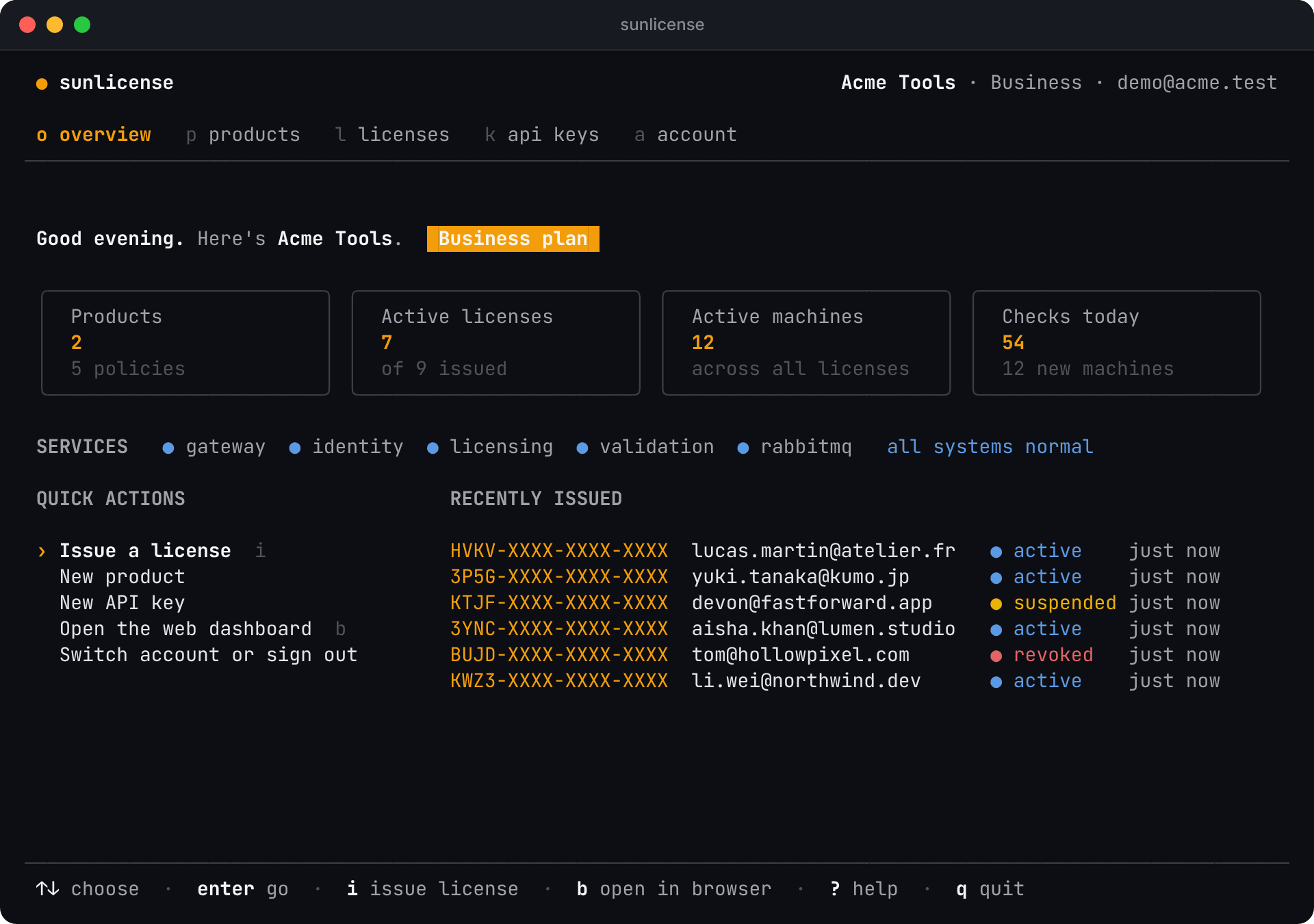Click the gateway service status dot
Image resolution: width=1314 pixels, height=924 pixels.
coord(168,448)
